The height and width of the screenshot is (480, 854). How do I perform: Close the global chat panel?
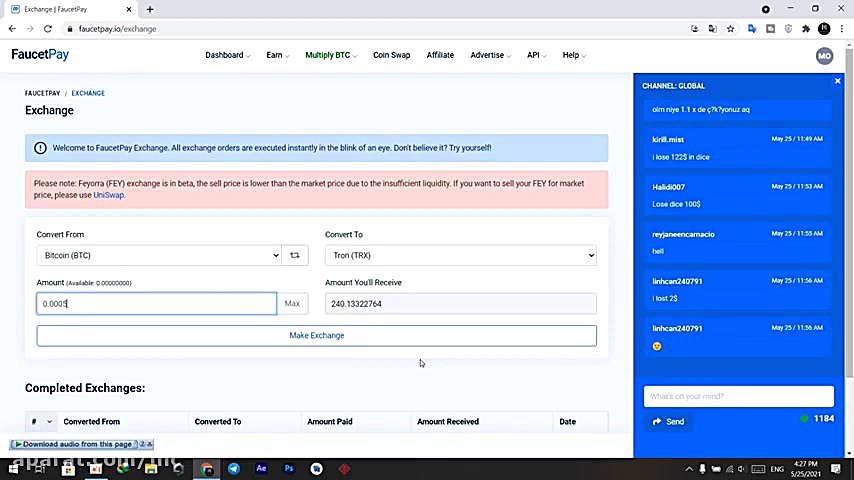(x=838, y=81)
